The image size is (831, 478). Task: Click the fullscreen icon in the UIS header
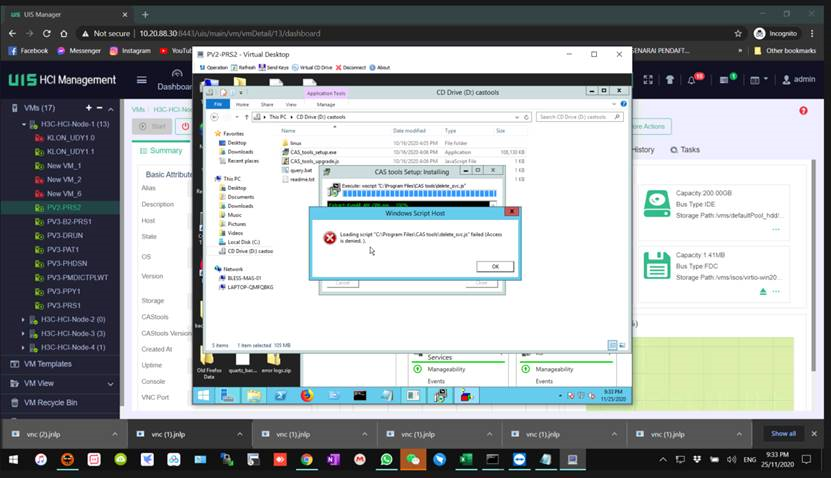[x=648, y=80]
